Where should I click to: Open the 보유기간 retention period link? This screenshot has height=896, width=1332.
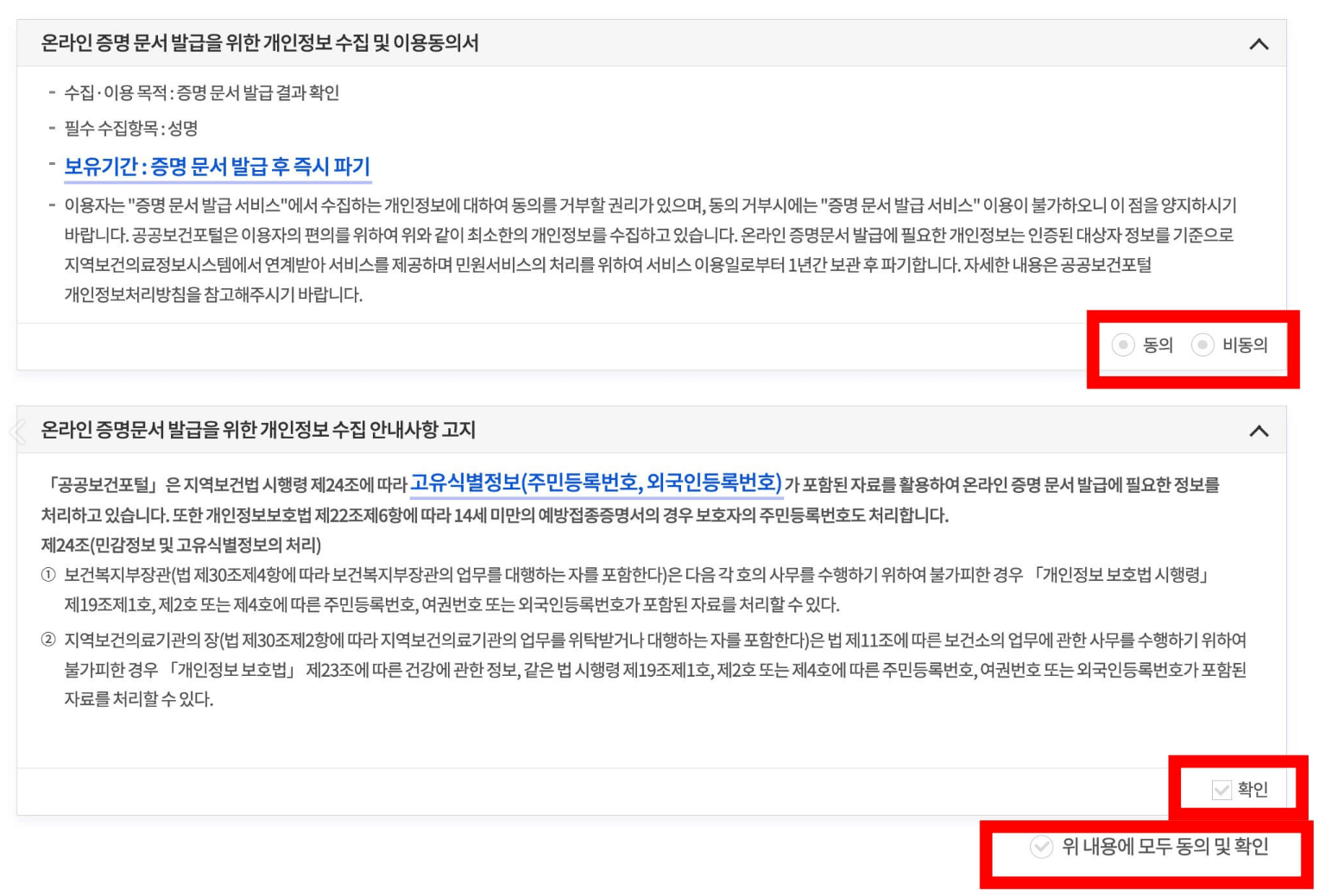click(218, 166)
